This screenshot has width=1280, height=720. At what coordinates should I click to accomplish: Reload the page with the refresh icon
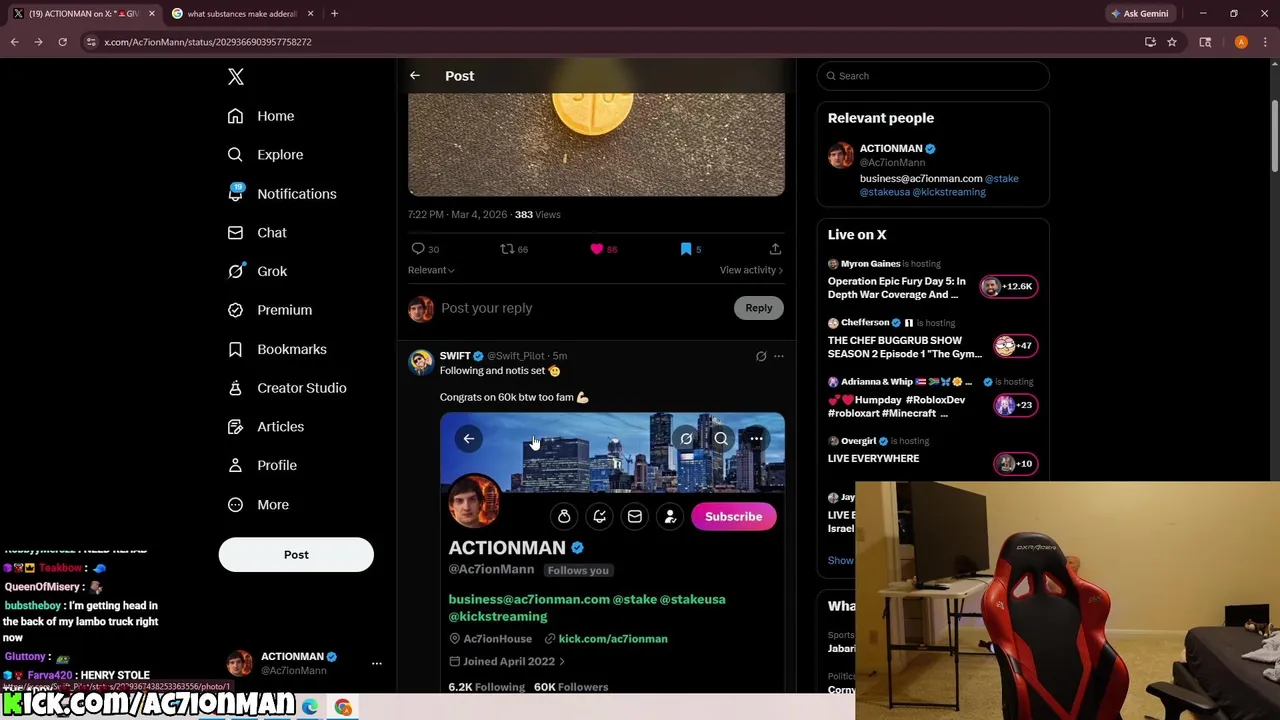(62, 42)
